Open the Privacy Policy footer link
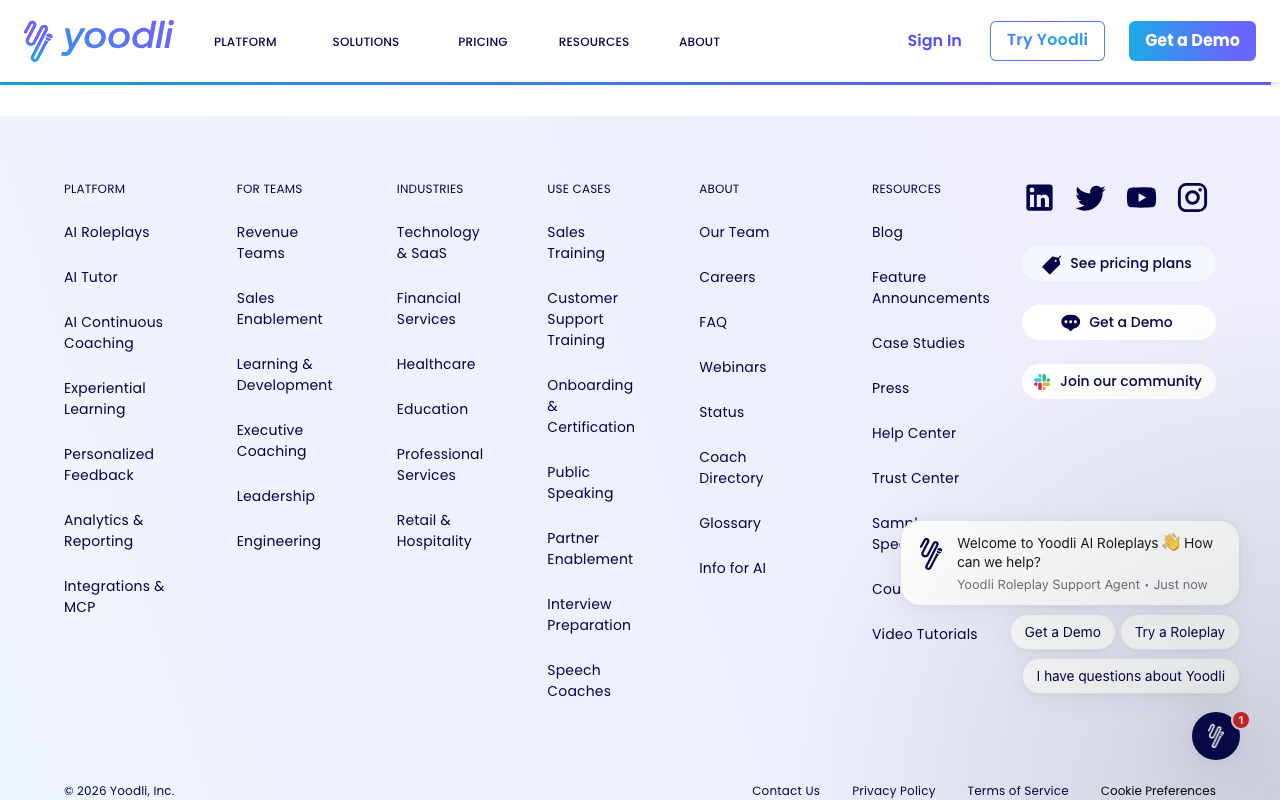 894,791
